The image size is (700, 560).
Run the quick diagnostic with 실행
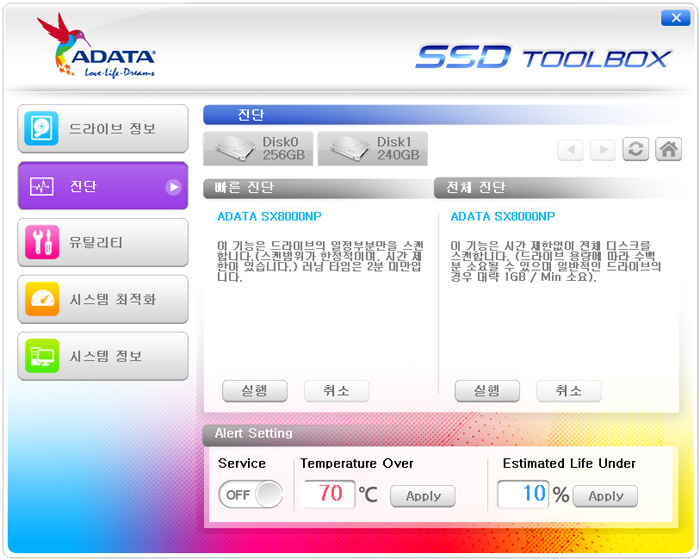[x=255, y=391]
